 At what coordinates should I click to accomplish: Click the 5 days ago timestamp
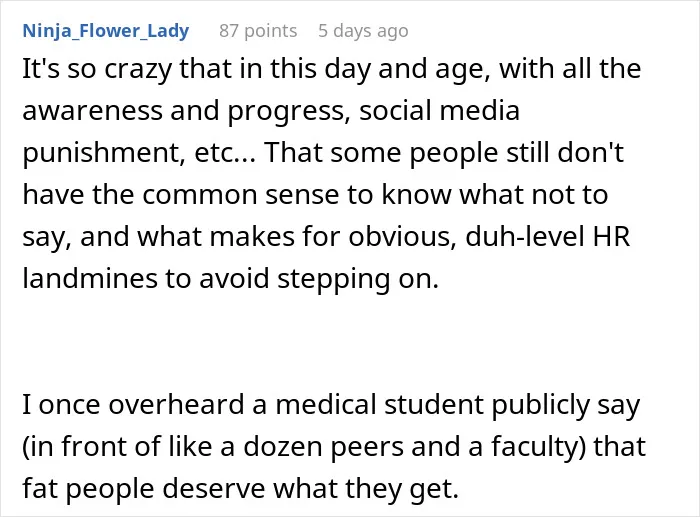click(x=363, y=31)
